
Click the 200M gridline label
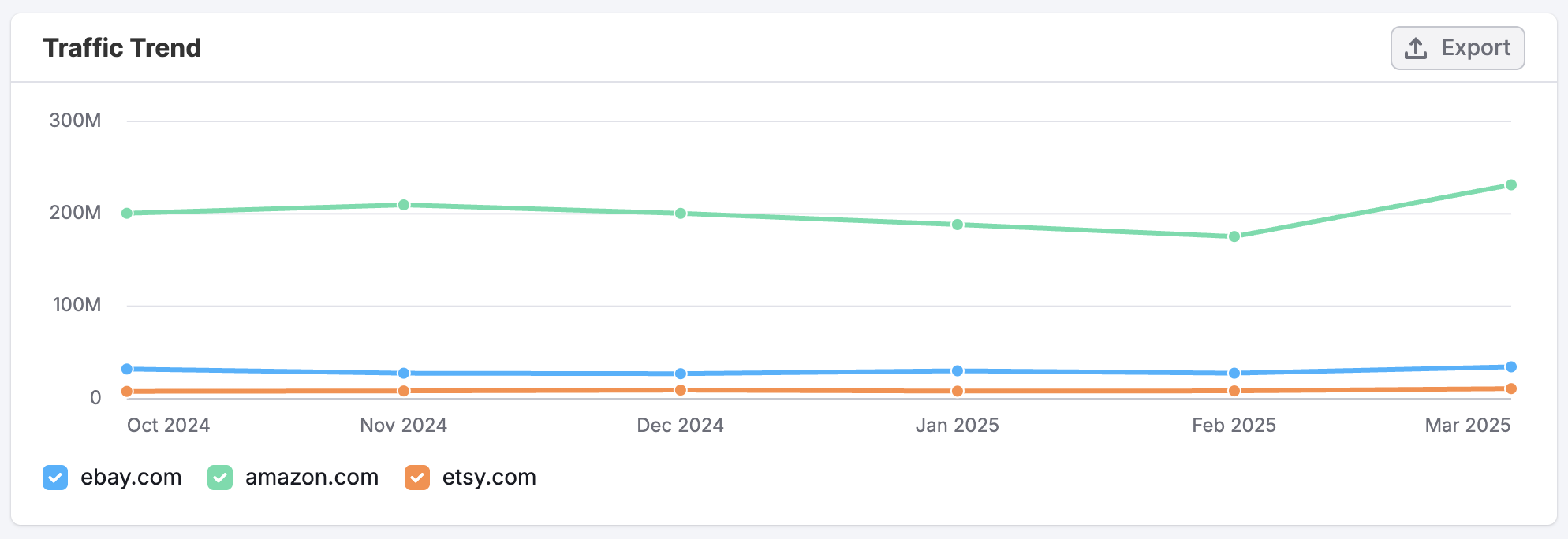click(74, 211)
